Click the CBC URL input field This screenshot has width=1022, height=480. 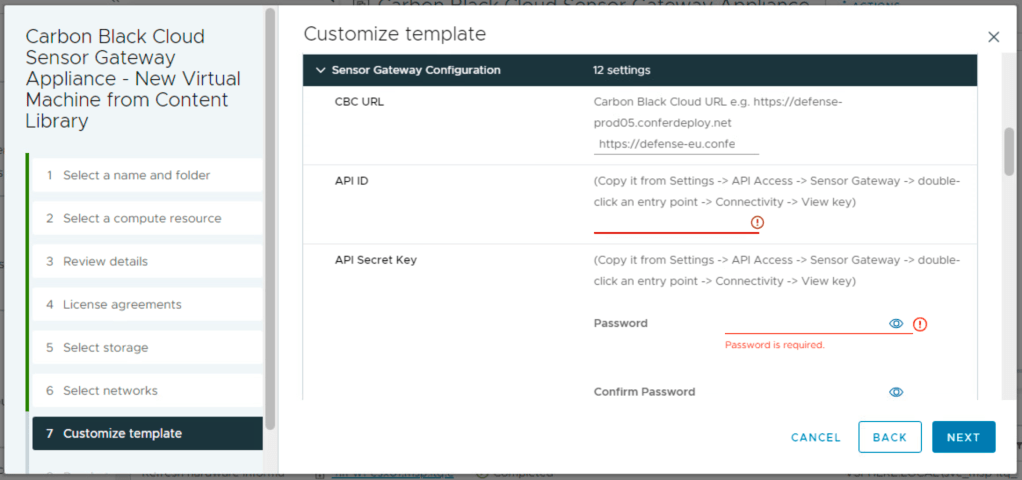tap(676, 145)
